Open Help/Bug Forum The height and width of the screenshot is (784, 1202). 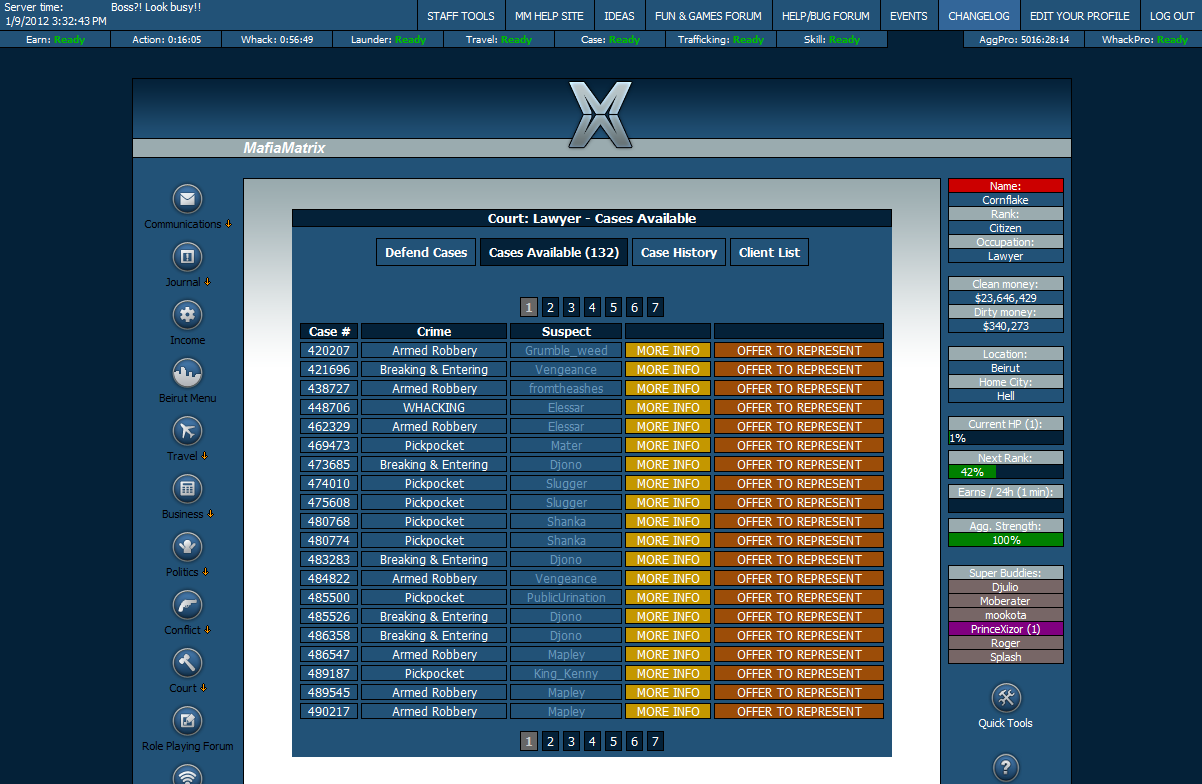click(825, 15)
